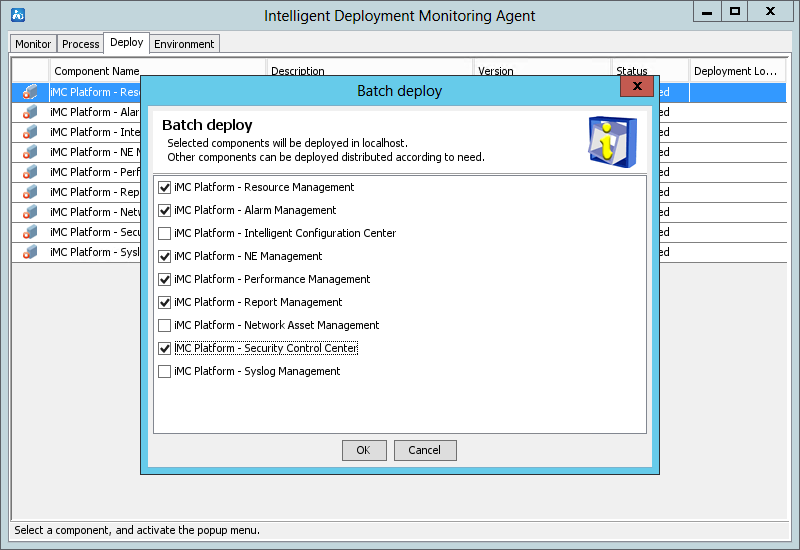This screenshot has height=550, width=800.
Task: Click the Version column header
Action: (x=542, y=71)
